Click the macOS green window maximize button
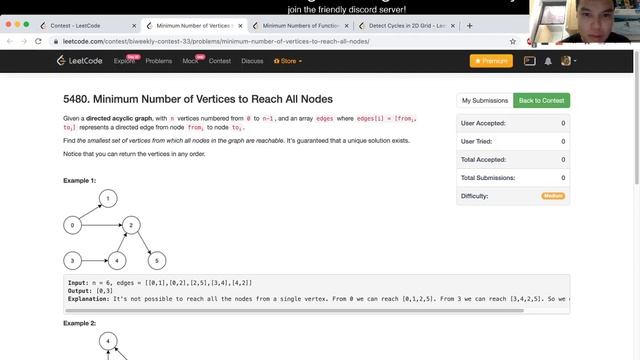The width and height of the screenshot is (640, 360). [x=27, y=24]
